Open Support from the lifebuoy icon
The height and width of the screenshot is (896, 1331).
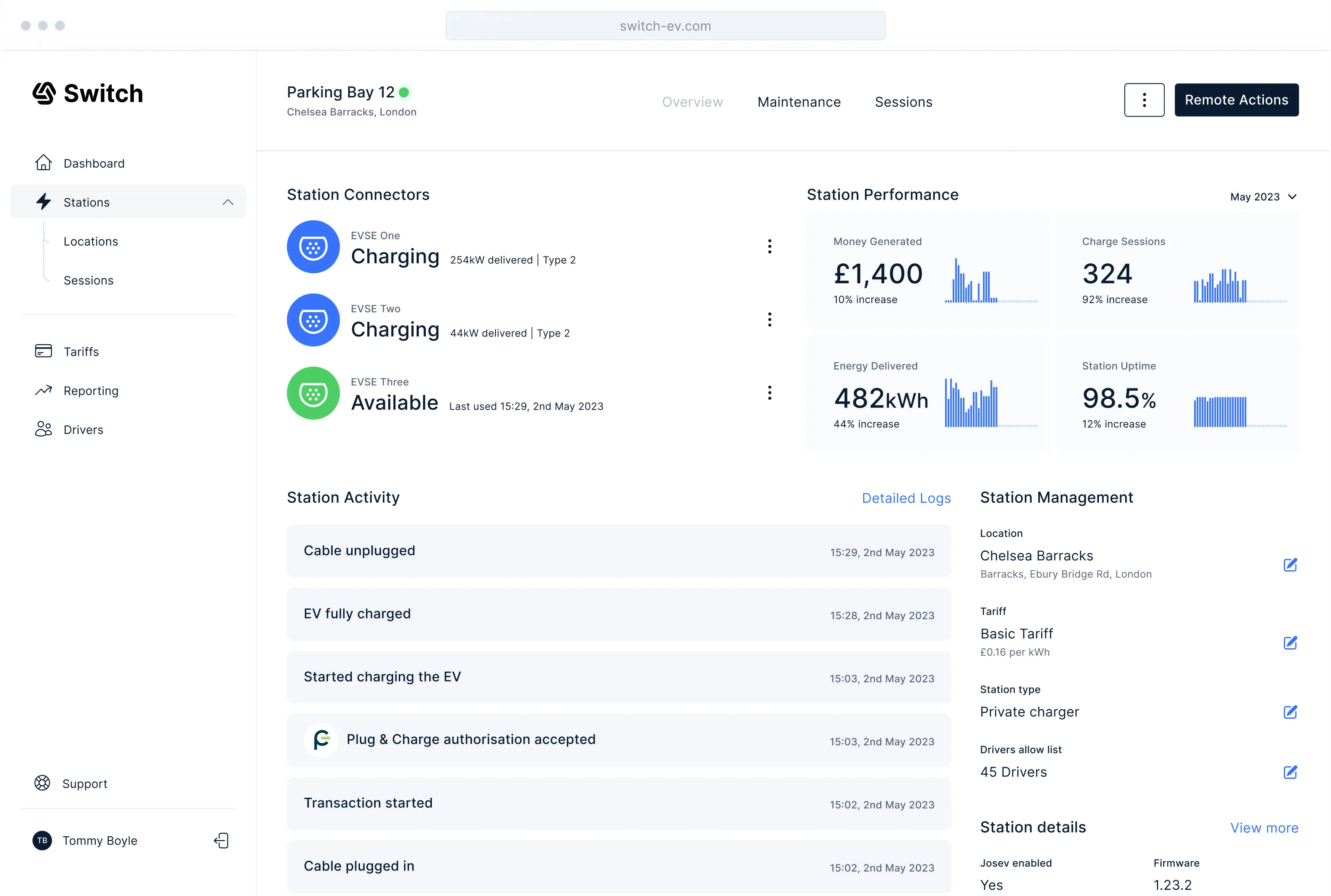[x=42, y=783]
